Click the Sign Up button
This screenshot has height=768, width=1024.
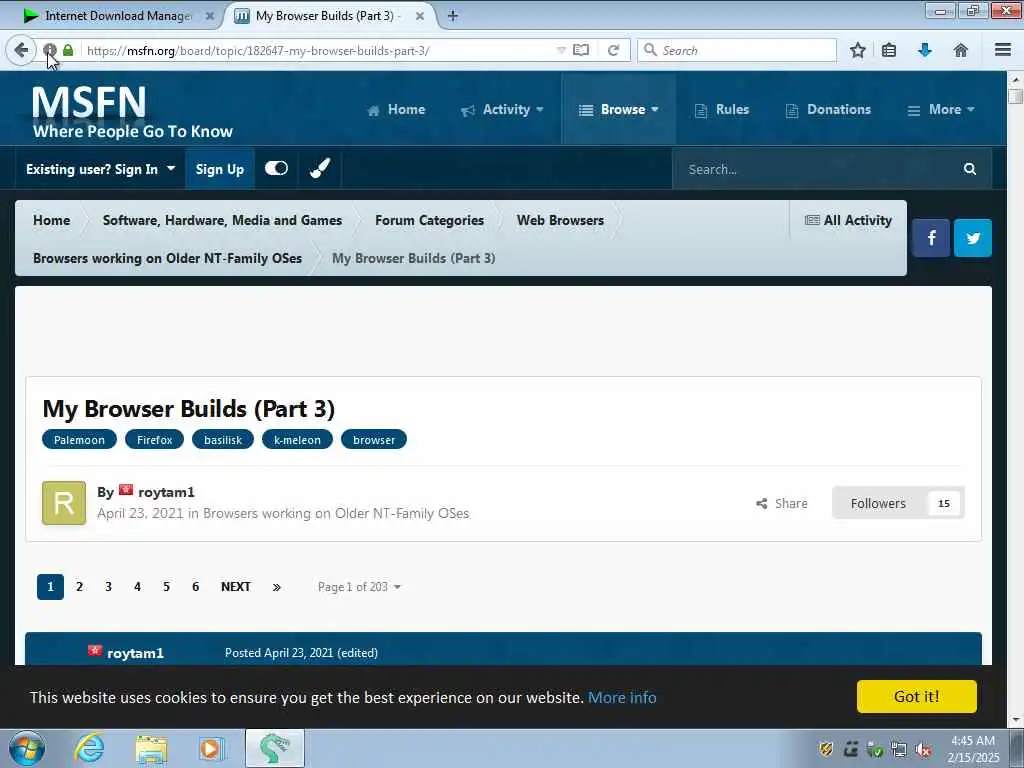tap(219, 169)
